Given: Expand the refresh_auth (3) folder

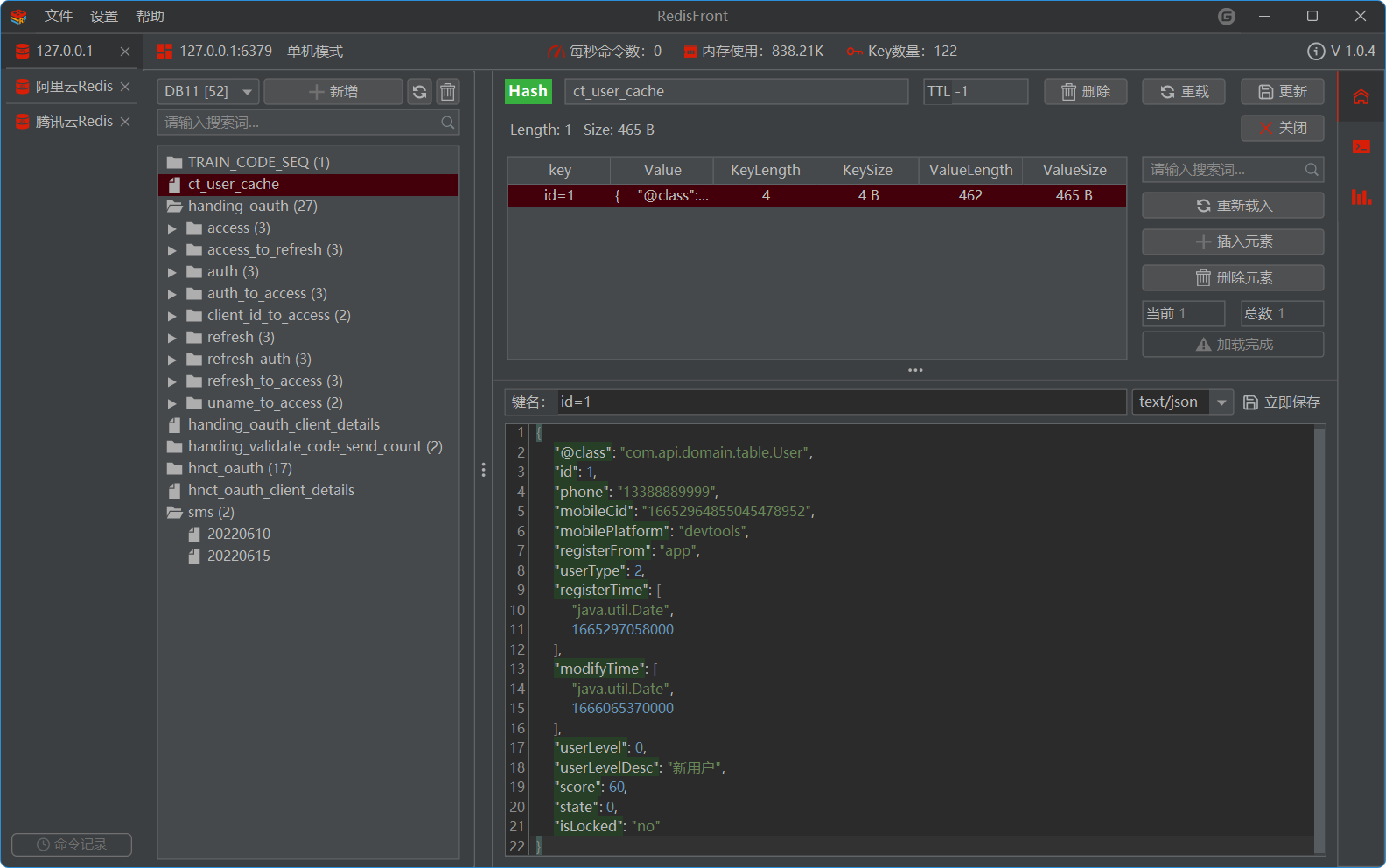Looking at the screenshot, I should coord(172,360).
